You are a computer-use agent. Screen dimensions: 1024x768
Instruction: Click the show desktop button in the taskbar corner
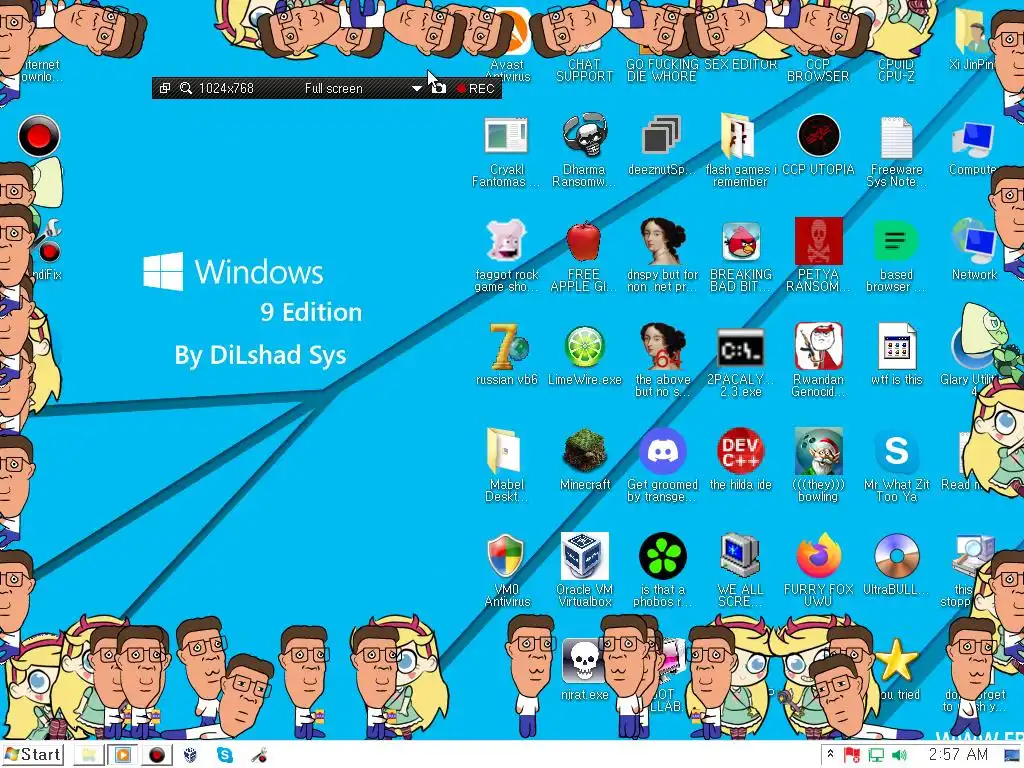[x=1013, y=755]
